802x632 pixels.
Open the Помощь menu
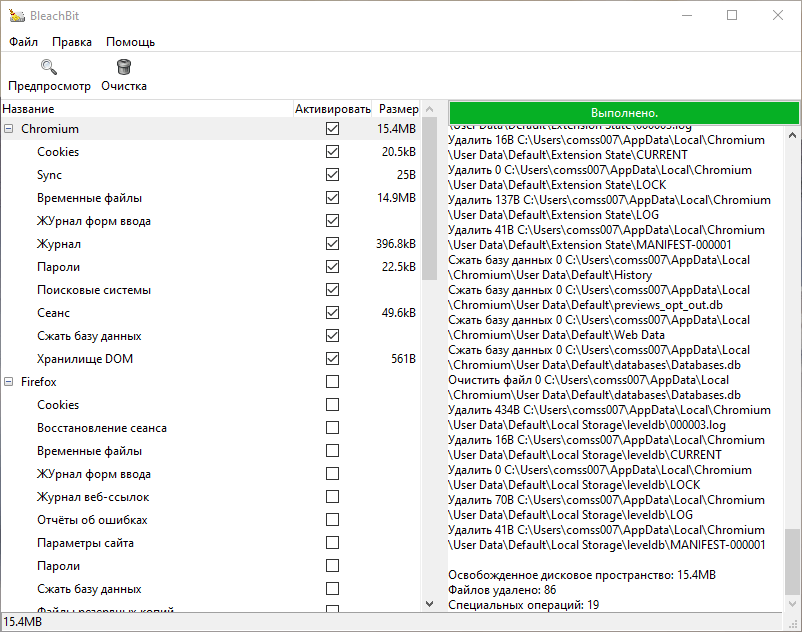130,42
